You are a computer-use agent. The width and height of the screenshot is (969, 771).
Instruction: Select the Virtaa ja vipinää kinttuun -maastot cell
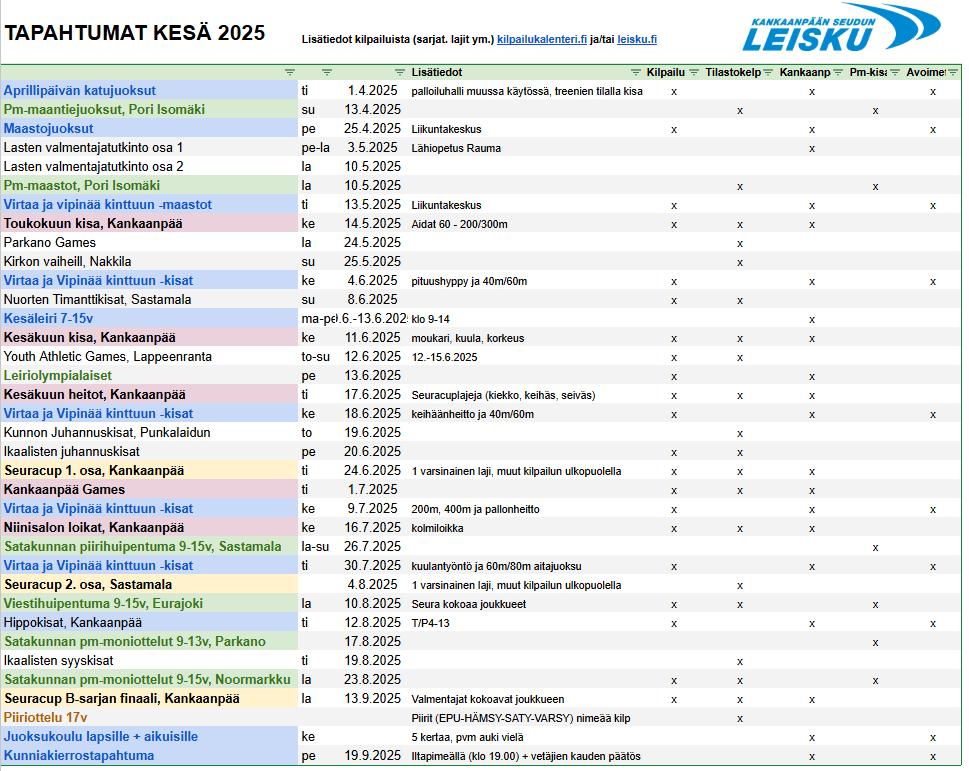coord(150,204)
